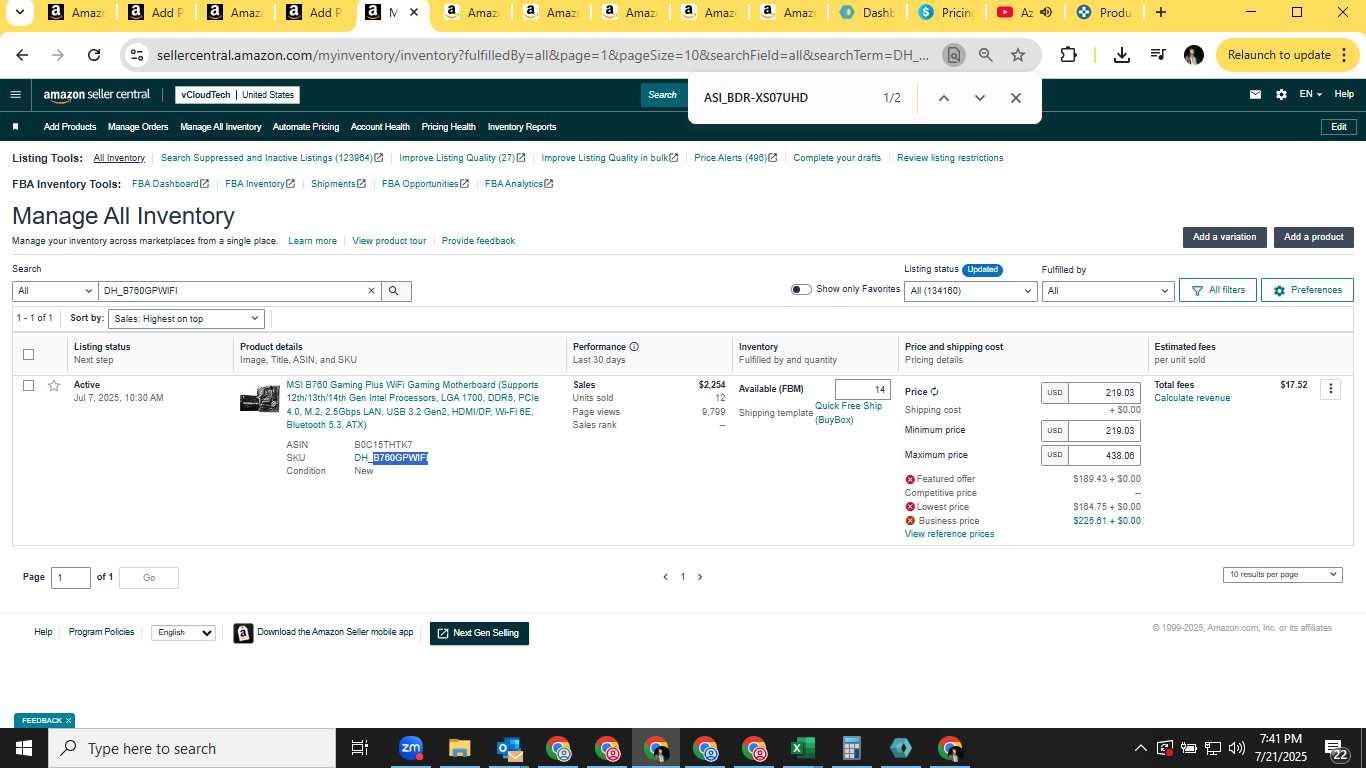The image size is (1366, 768).
Task: Open the All filters button
Action: 1217,290
